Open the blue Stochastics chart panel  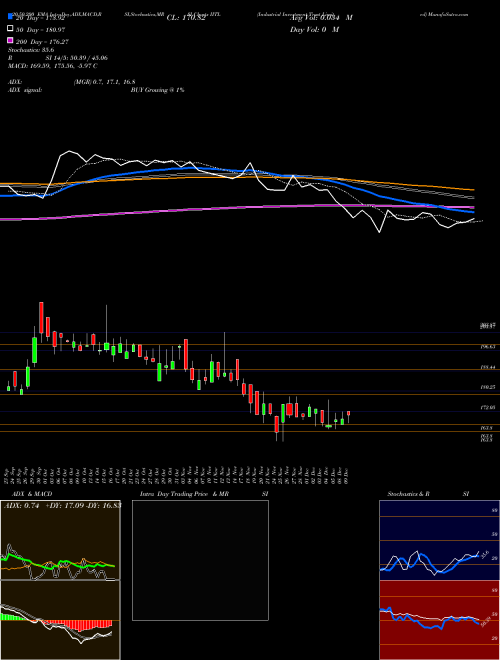pos(439,540)
